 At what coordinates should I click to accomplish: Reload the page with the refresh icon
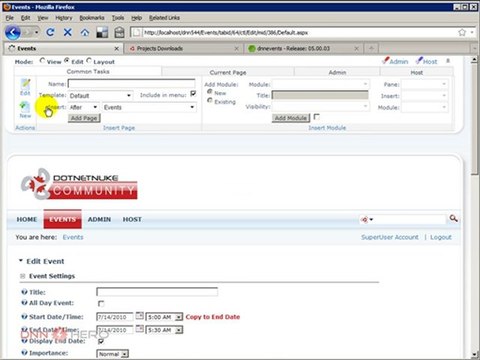[x=50, y=32]
